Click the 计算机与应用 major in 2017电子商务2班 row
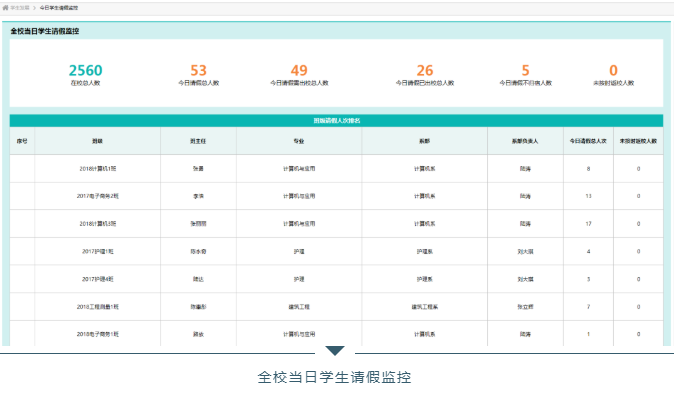The width and height of the screenshot is (676, 397). (299, 196)
